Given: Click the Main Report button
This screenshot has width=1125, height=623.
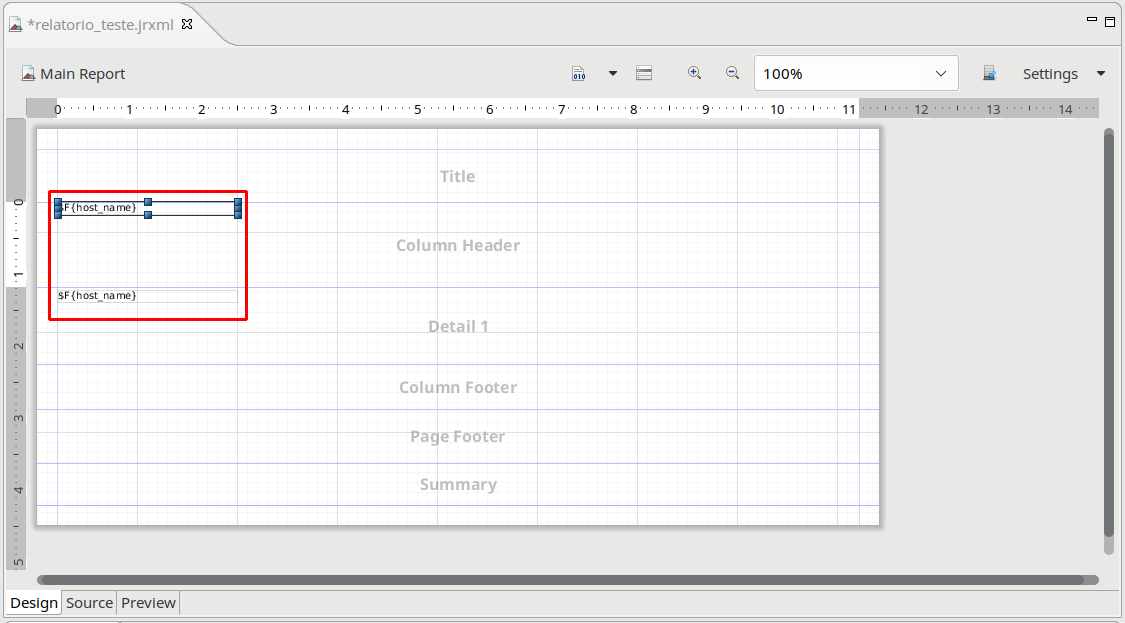Looking at the screenshot, I should (x=73, y=74).
